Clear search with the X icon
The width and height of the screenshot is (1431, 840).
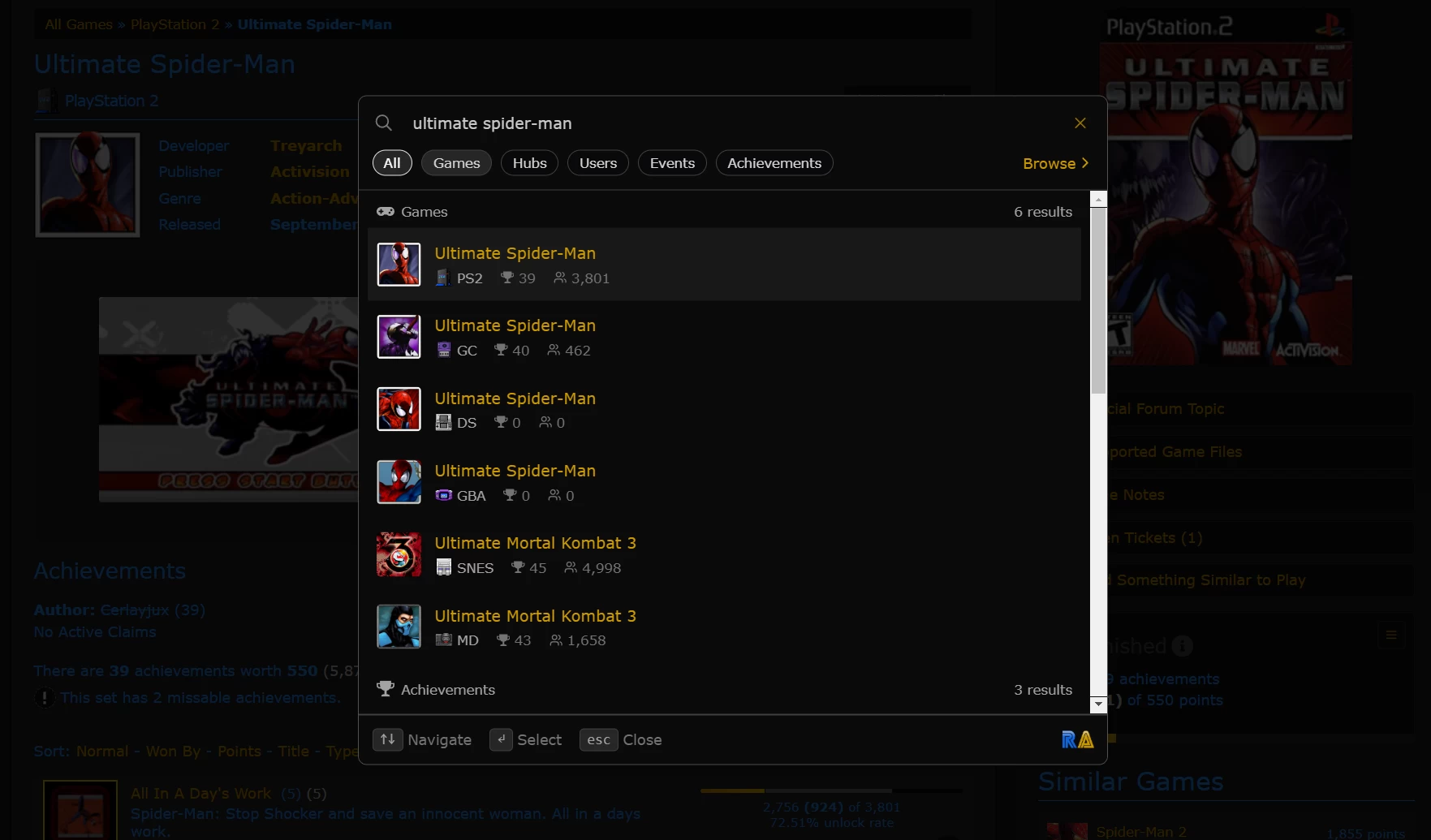[x=1080, y=123]
